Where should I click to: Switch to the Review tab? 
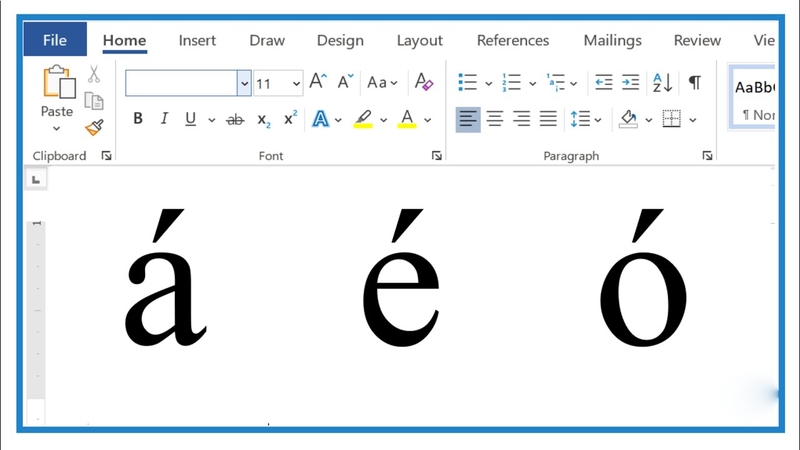pos(697,40)
